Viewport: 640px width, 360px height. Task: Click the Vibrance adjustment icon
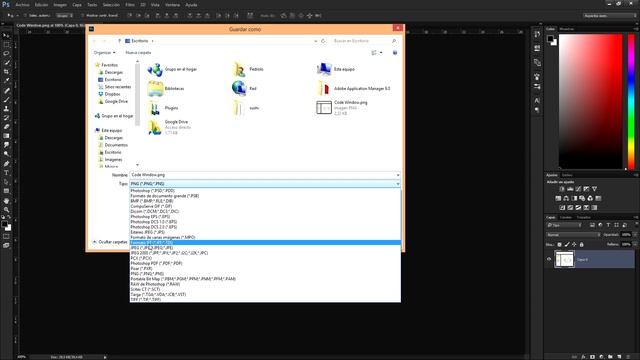594,189
